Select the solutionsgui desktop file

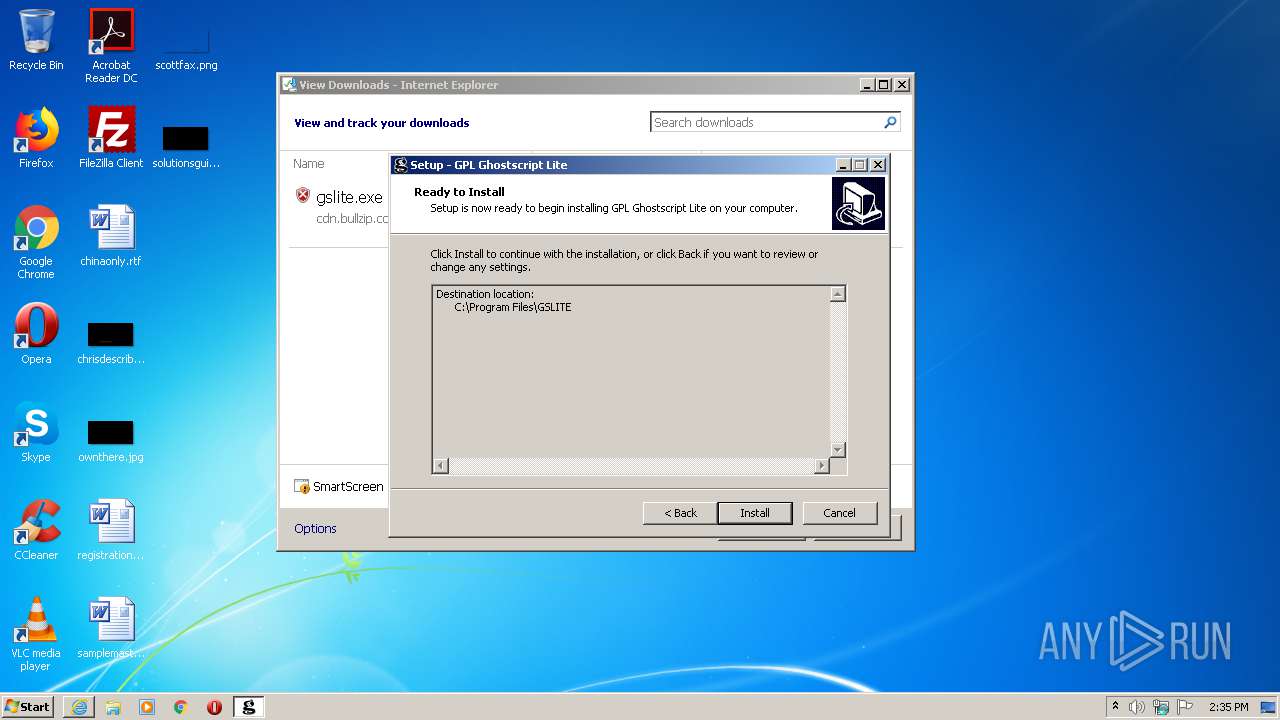pos(186,145)
